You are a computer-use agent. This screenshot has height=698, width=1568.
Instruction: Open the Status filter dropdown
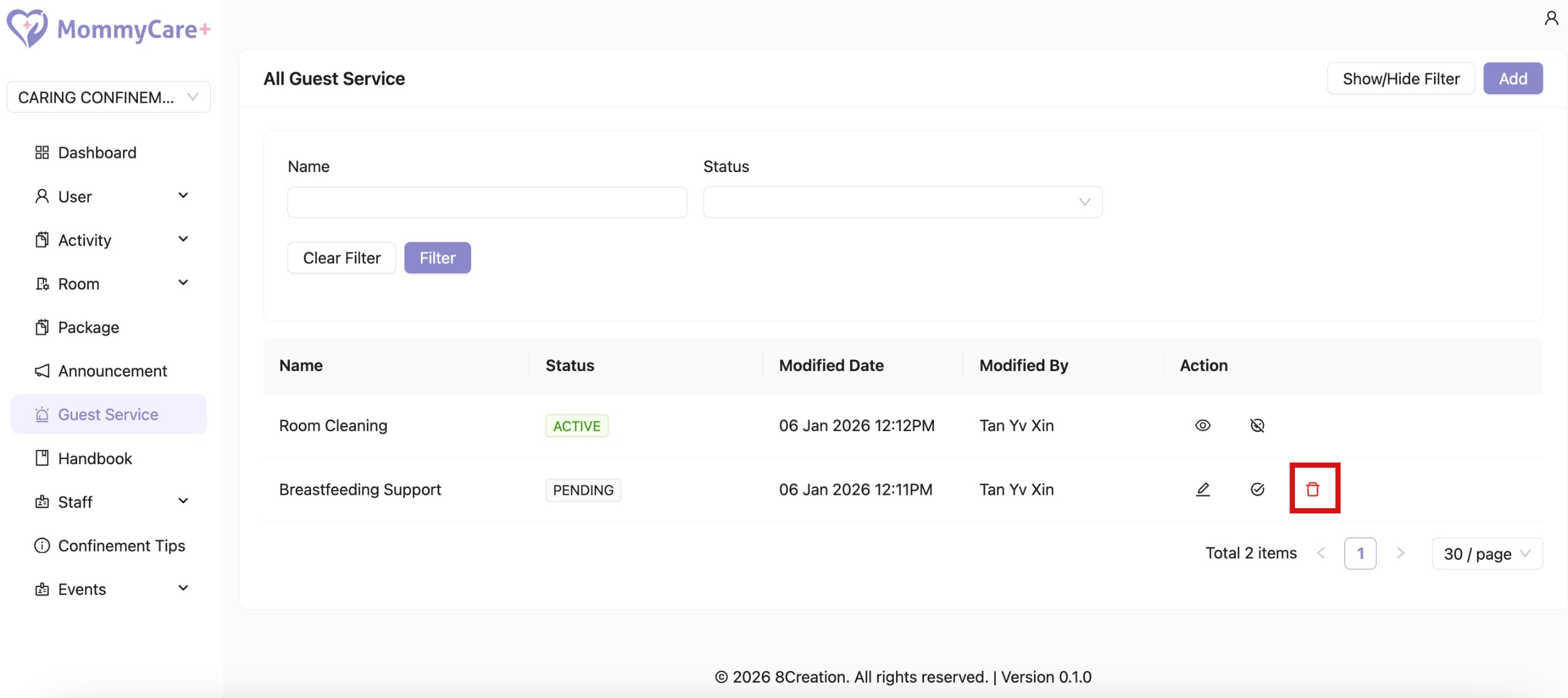(902, 202)
